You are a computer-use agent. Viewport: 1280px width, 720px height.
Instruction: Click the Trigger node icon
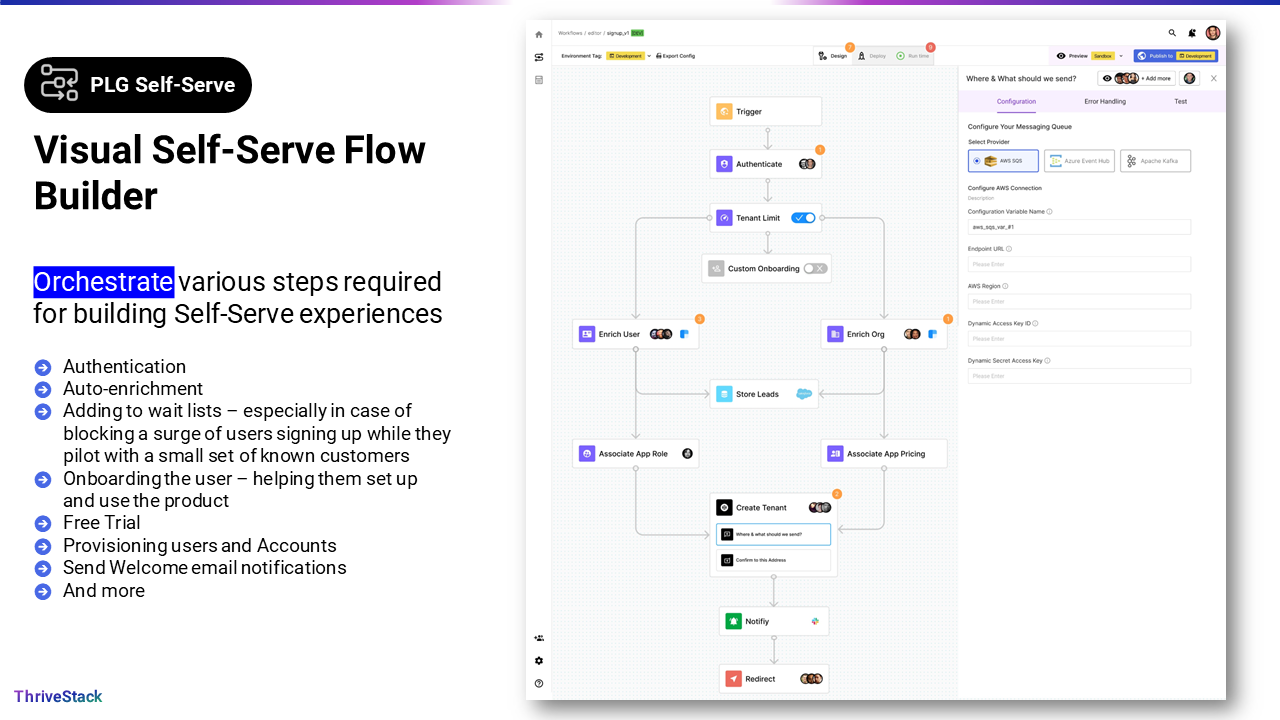tap(724, 111)
